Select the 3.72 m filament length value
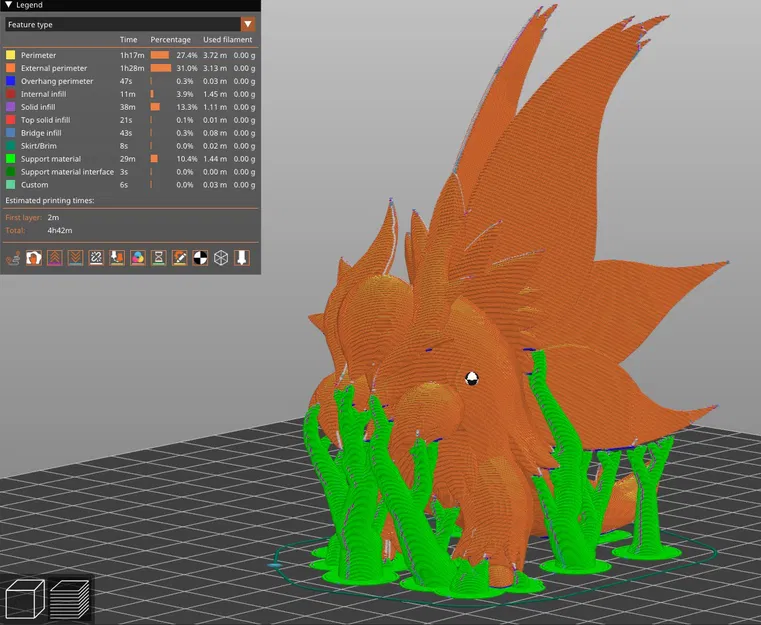The height and width of the screenshot is (625, 761). [x=215, y=55]
